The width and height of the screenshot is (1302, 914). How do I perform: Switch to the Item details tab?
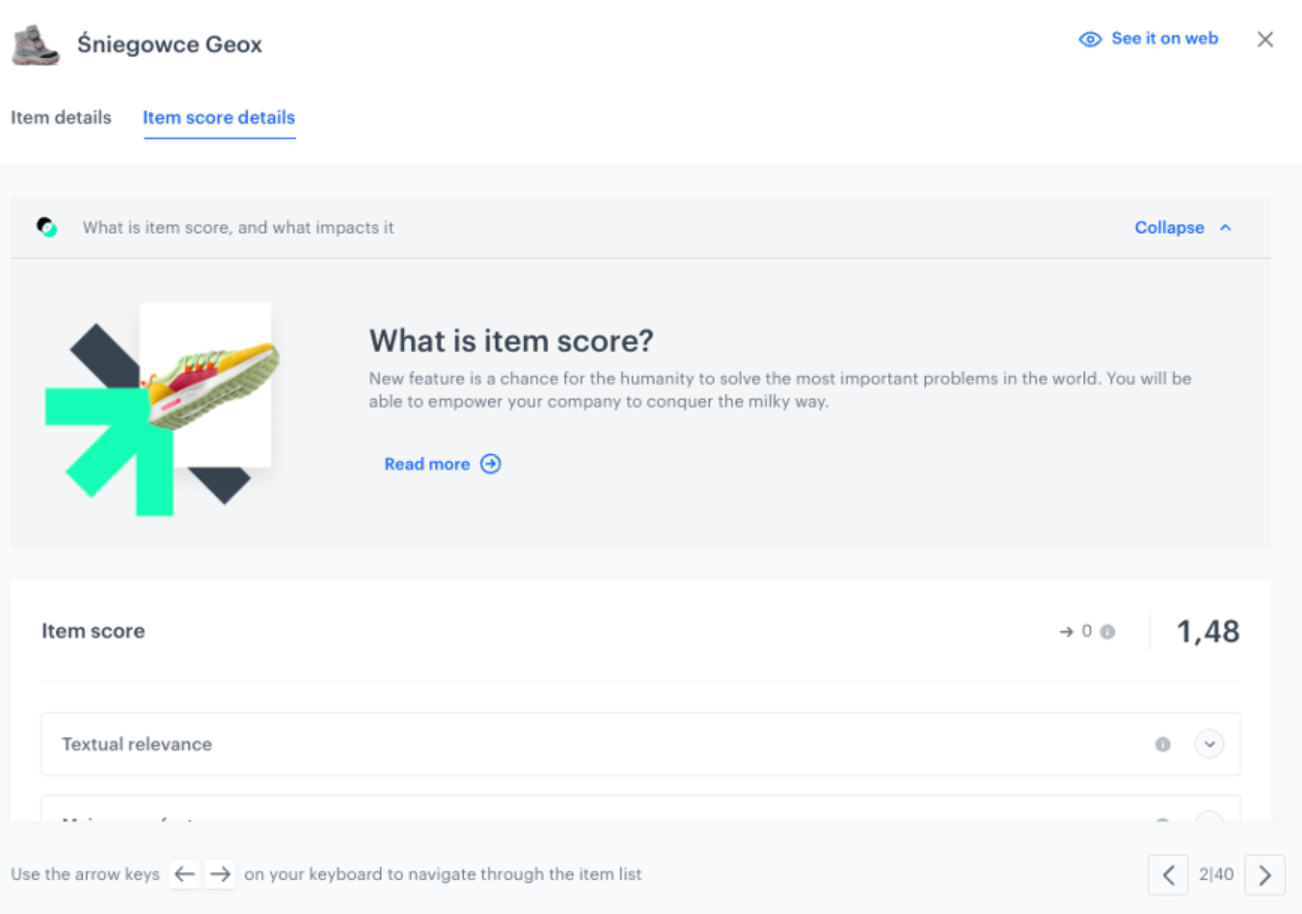point(61,117)
